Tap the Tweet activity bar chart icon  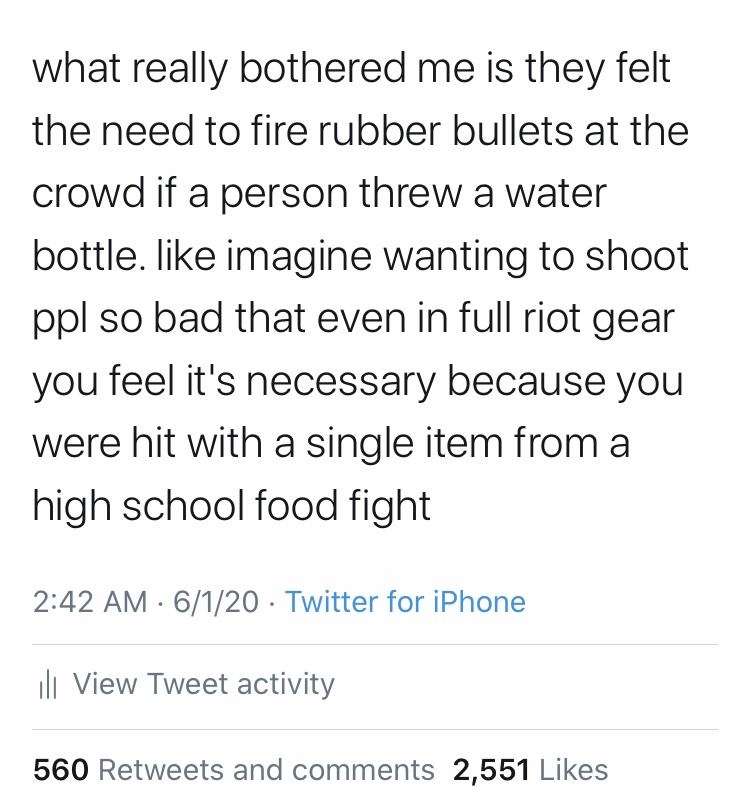pyautogui.click(x=46, y=685)
